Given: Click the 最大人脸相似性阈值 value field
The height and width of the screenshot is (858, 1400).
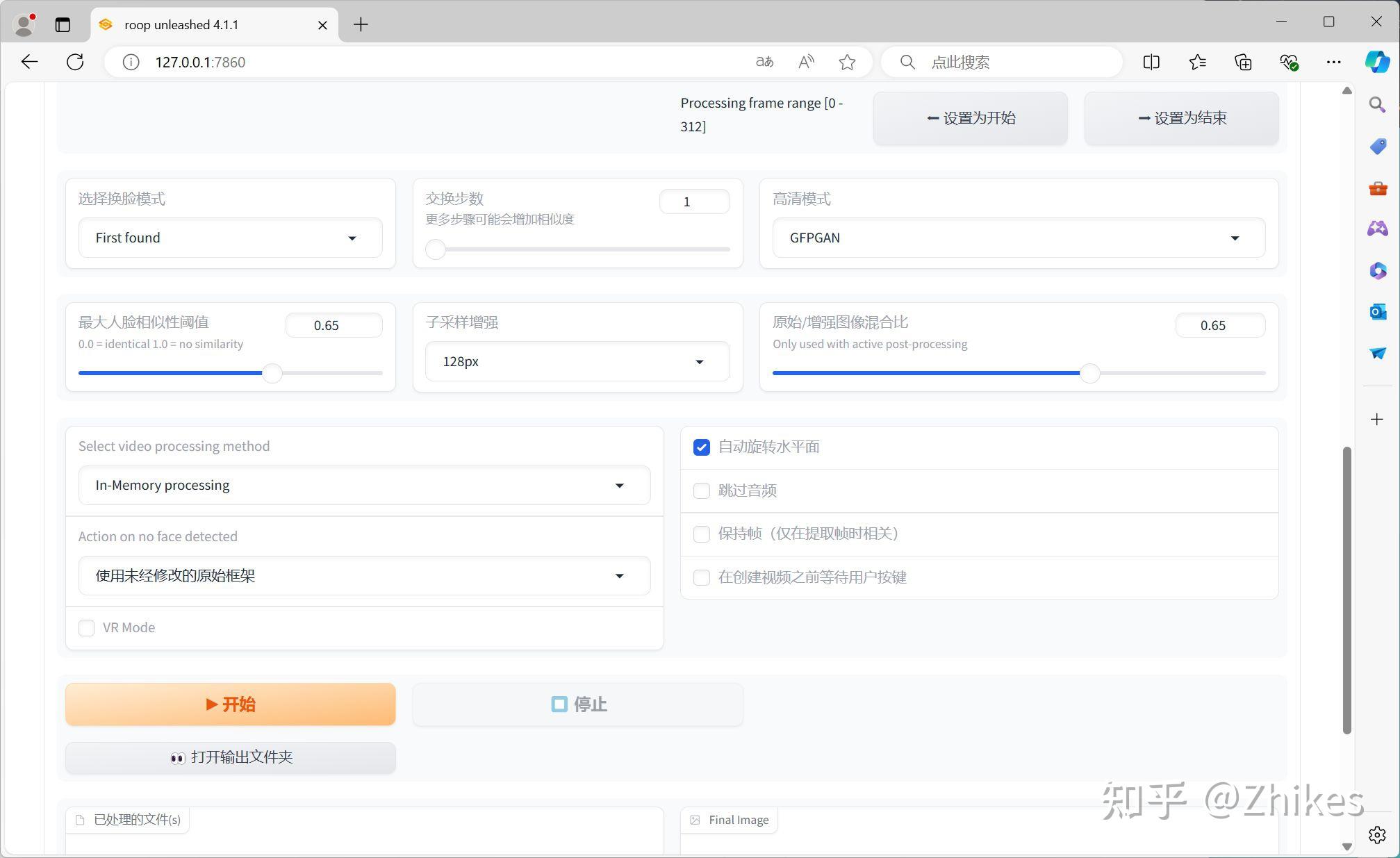Looking at the screenshot, I should [333, 325].
